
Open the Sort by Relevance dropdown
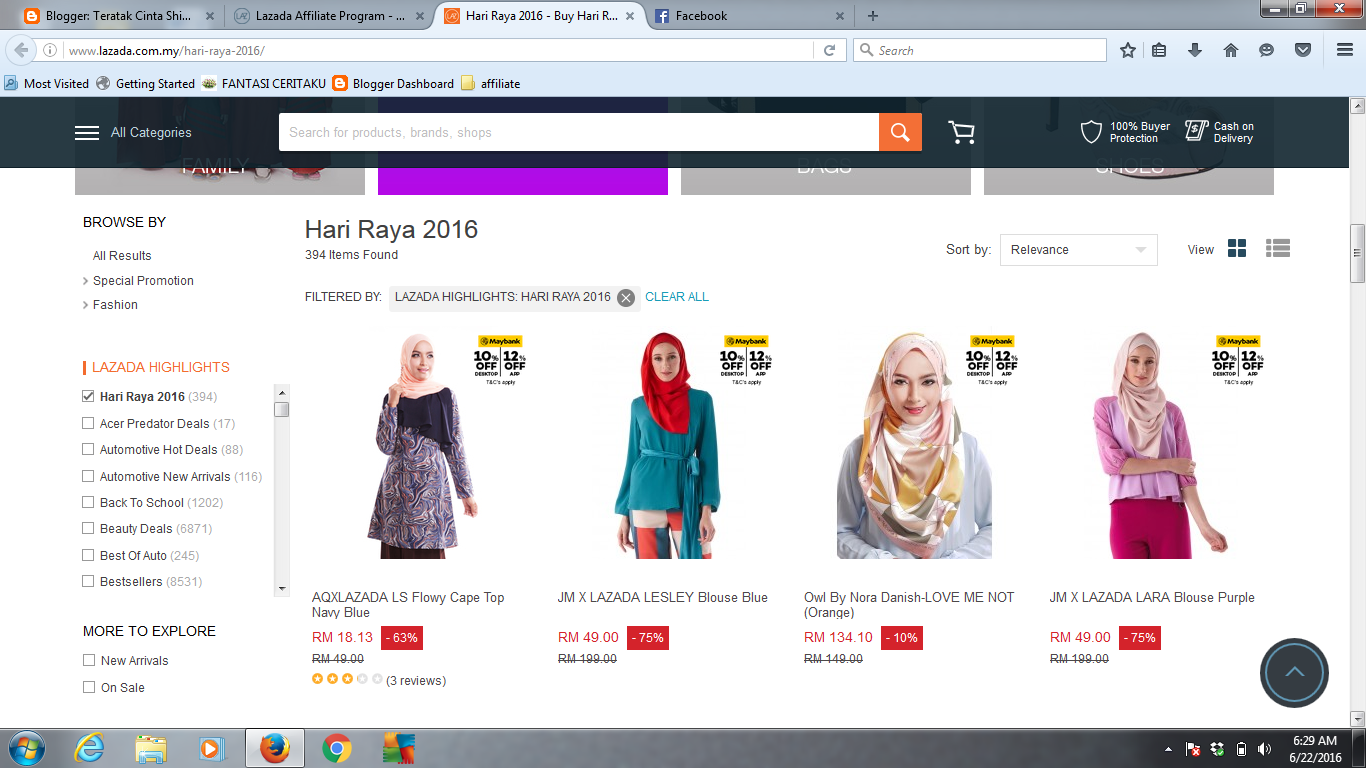(x=1078, y=250)
